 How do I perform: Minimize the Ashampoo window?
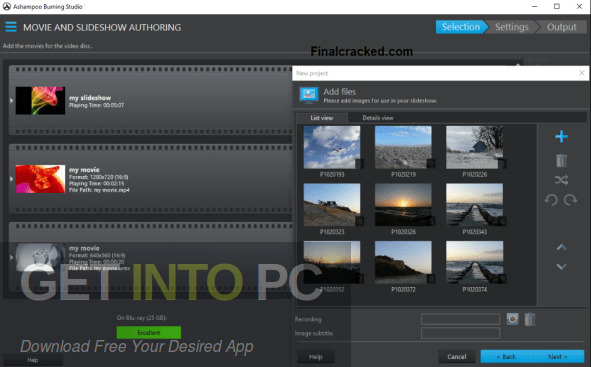[x=534, y=6]
